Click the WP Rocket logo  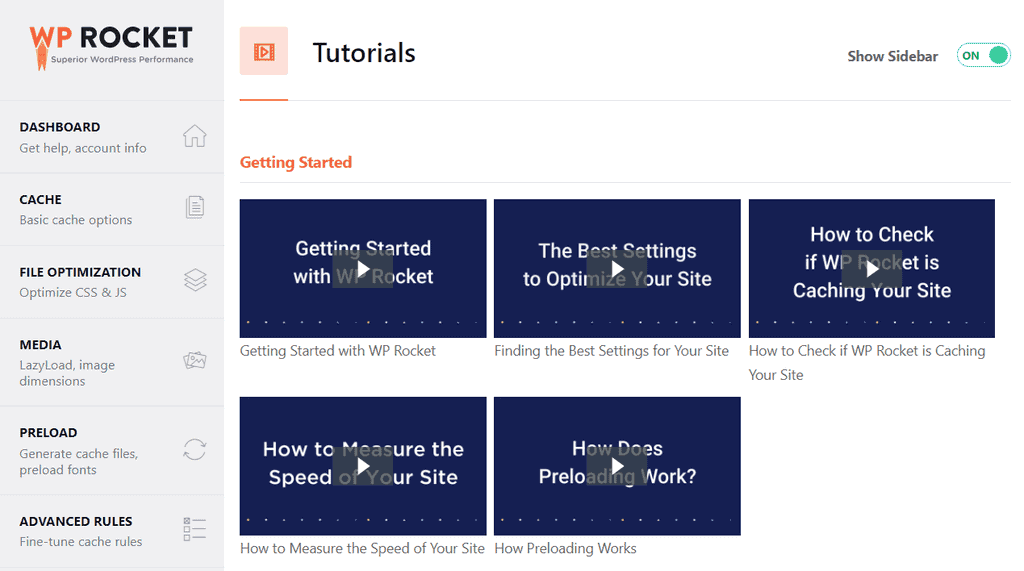click(111, 47)
